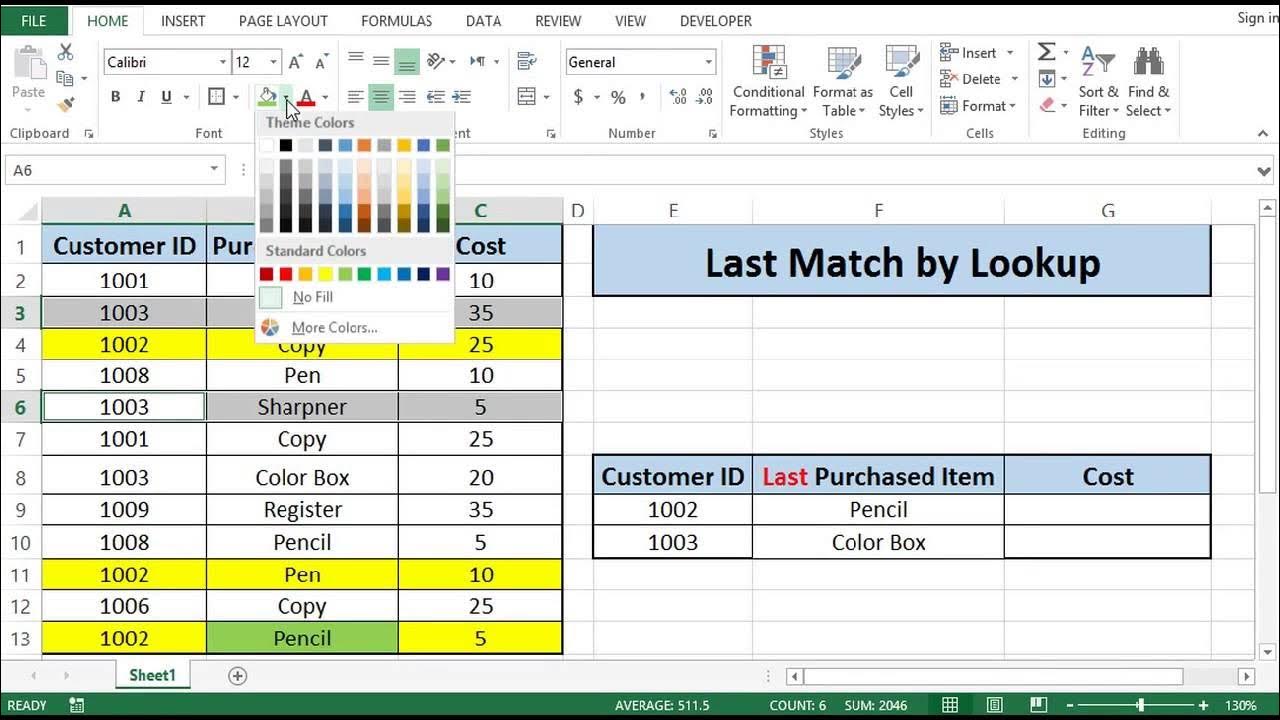Expand the Font Color dropdown arrow
Screen dimensions: 1280x720
325,97
